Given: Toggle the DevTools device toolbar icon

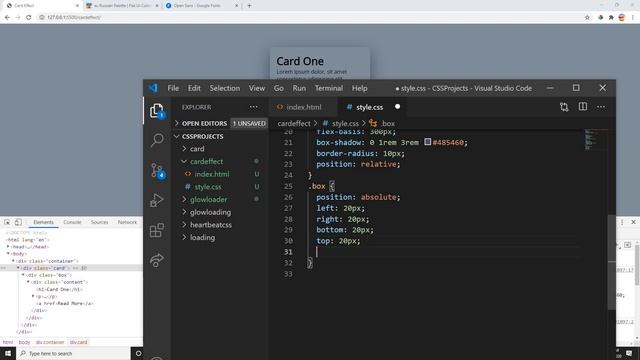Looking at the screenshot, I should 18,222.
